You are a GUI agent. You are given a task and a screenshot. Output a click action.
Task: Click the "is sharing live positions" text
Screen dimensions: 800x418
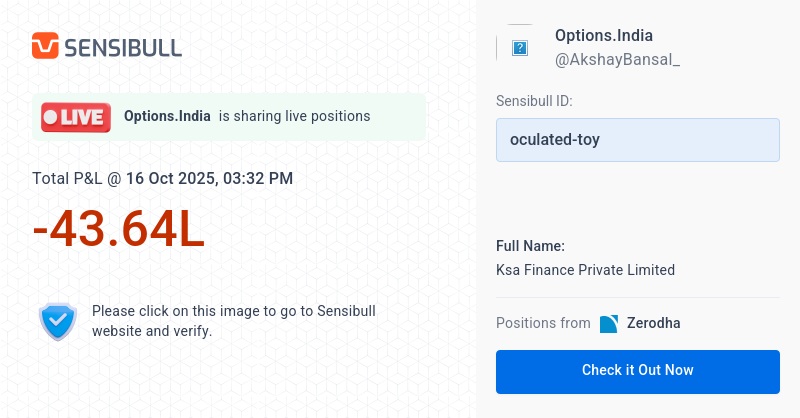[294, 116]
